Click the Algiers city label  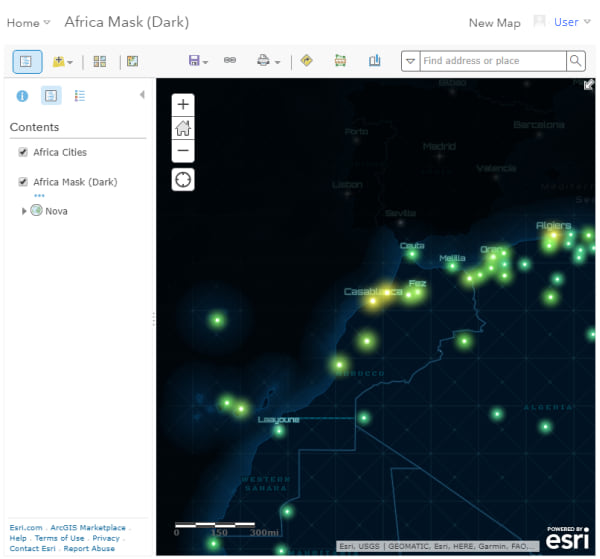click(553, 225)
